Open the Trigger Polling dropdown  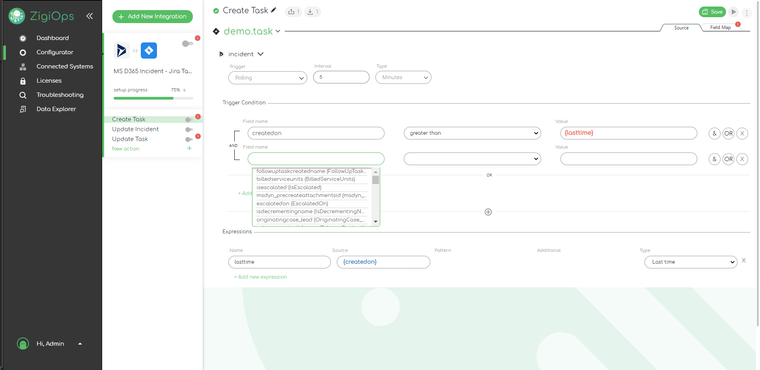[x=268, y=78]
